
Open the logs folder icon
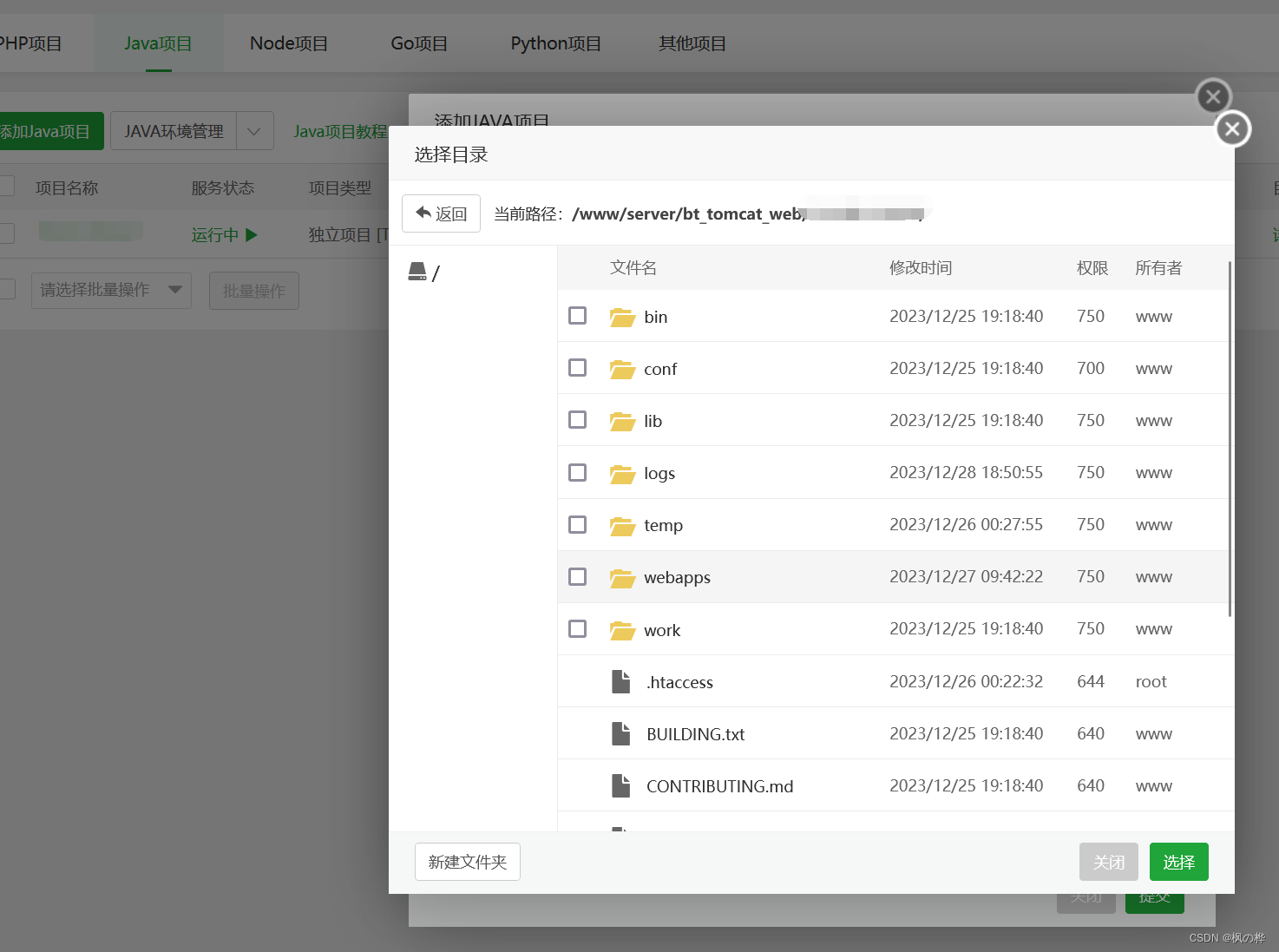click(x=622, y=473)
